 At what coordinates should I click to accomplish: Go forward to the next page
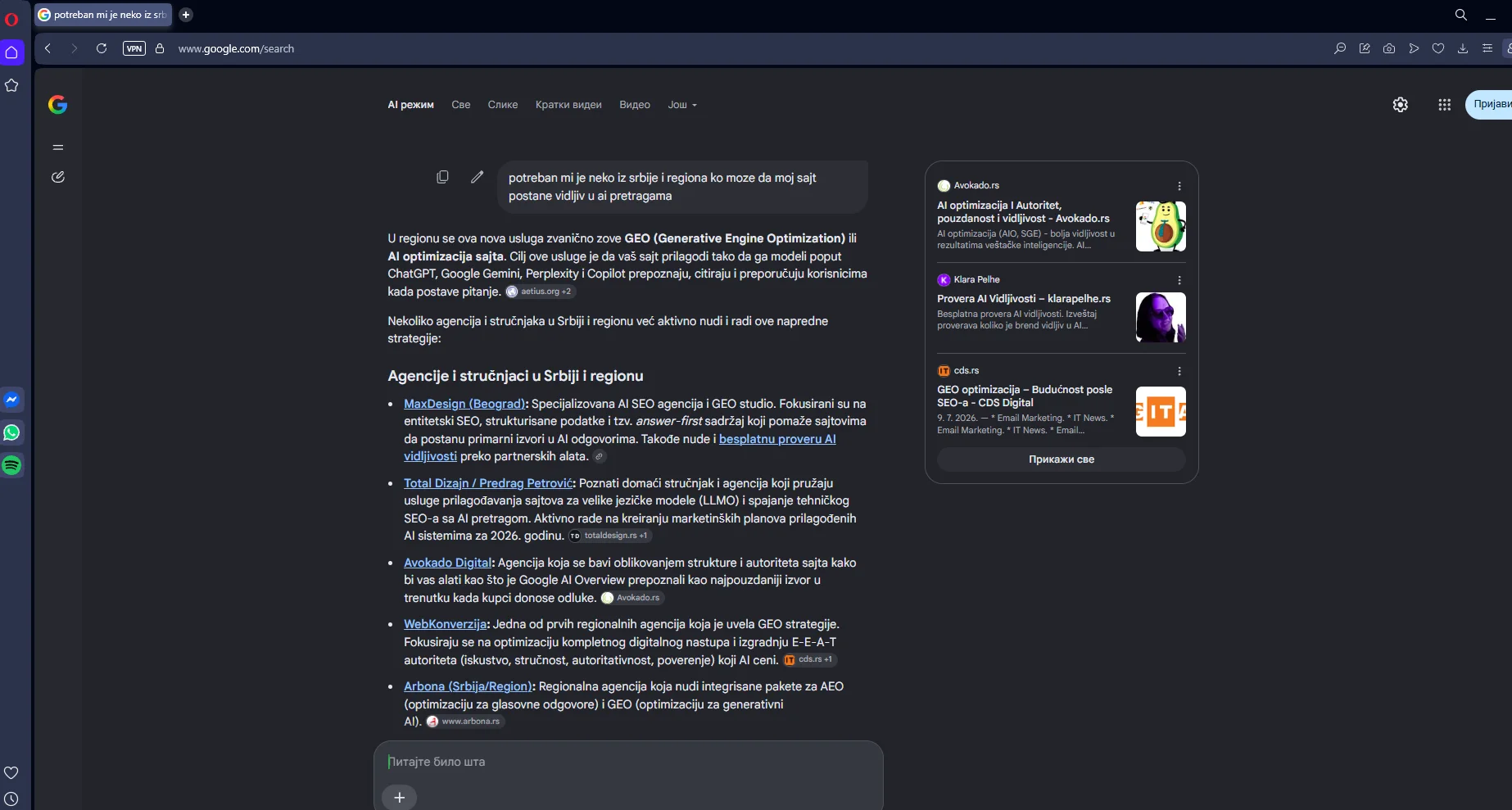[75, 48]
